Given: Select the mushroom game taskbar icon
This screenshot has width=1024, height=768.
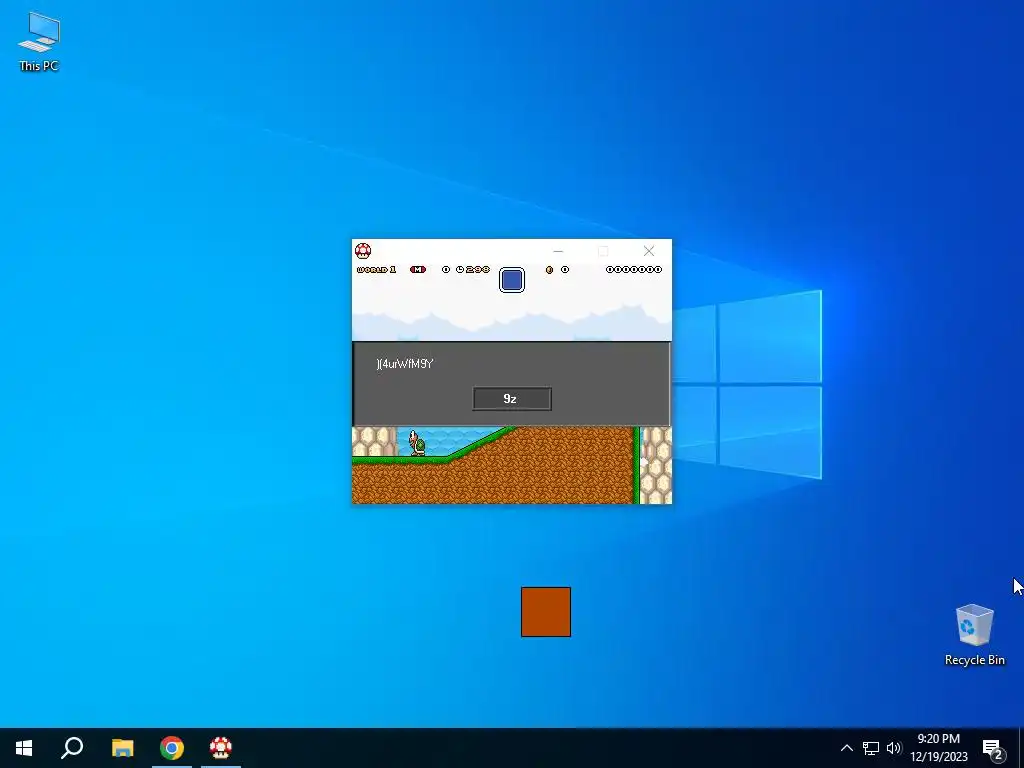Looking at the screenshot, I should [x=221, y=748].
